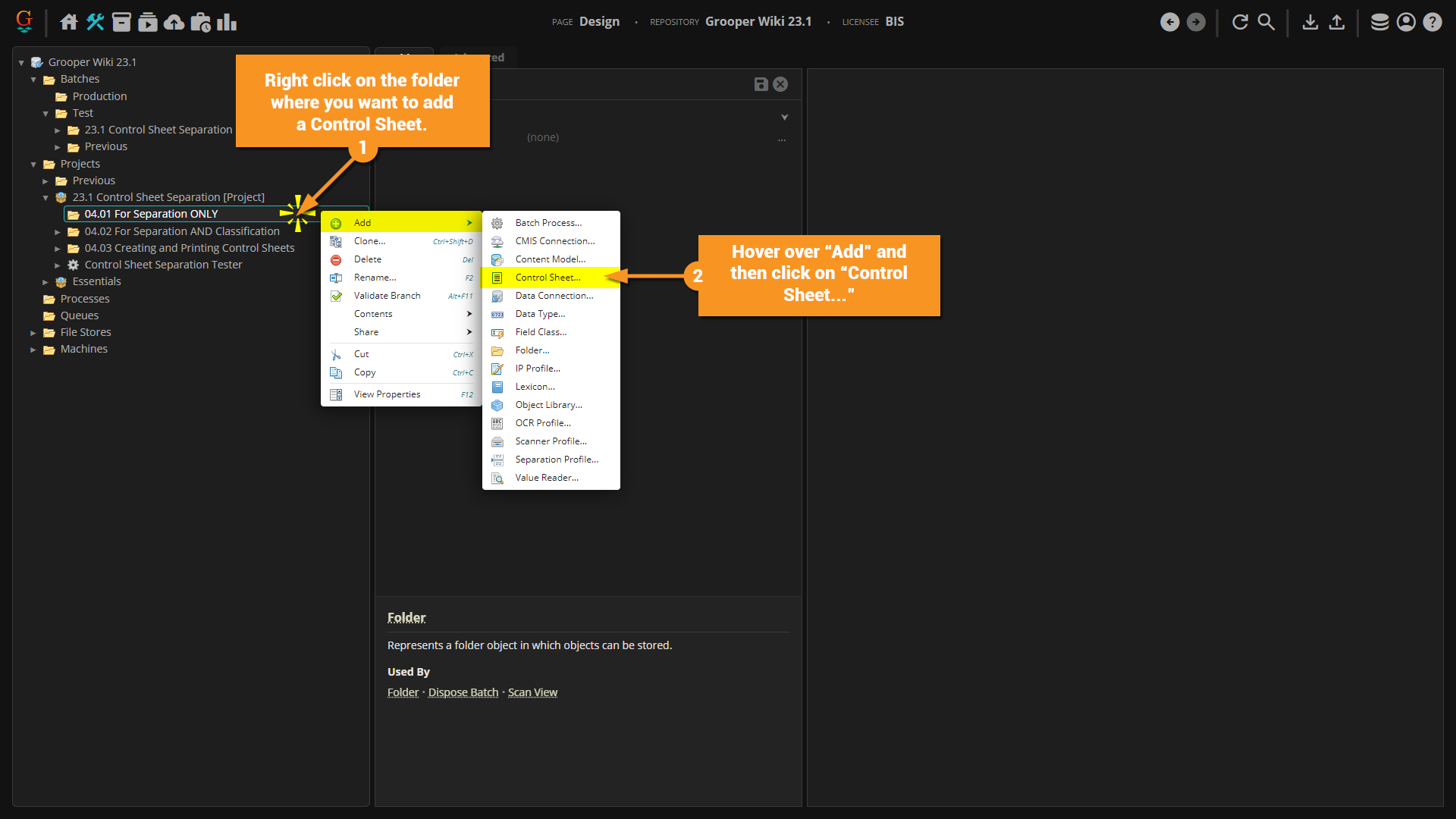The height and width of the screenshot is (819, 1456).
Task: Collapse the Batches tree node
Action: click(33, 80)
